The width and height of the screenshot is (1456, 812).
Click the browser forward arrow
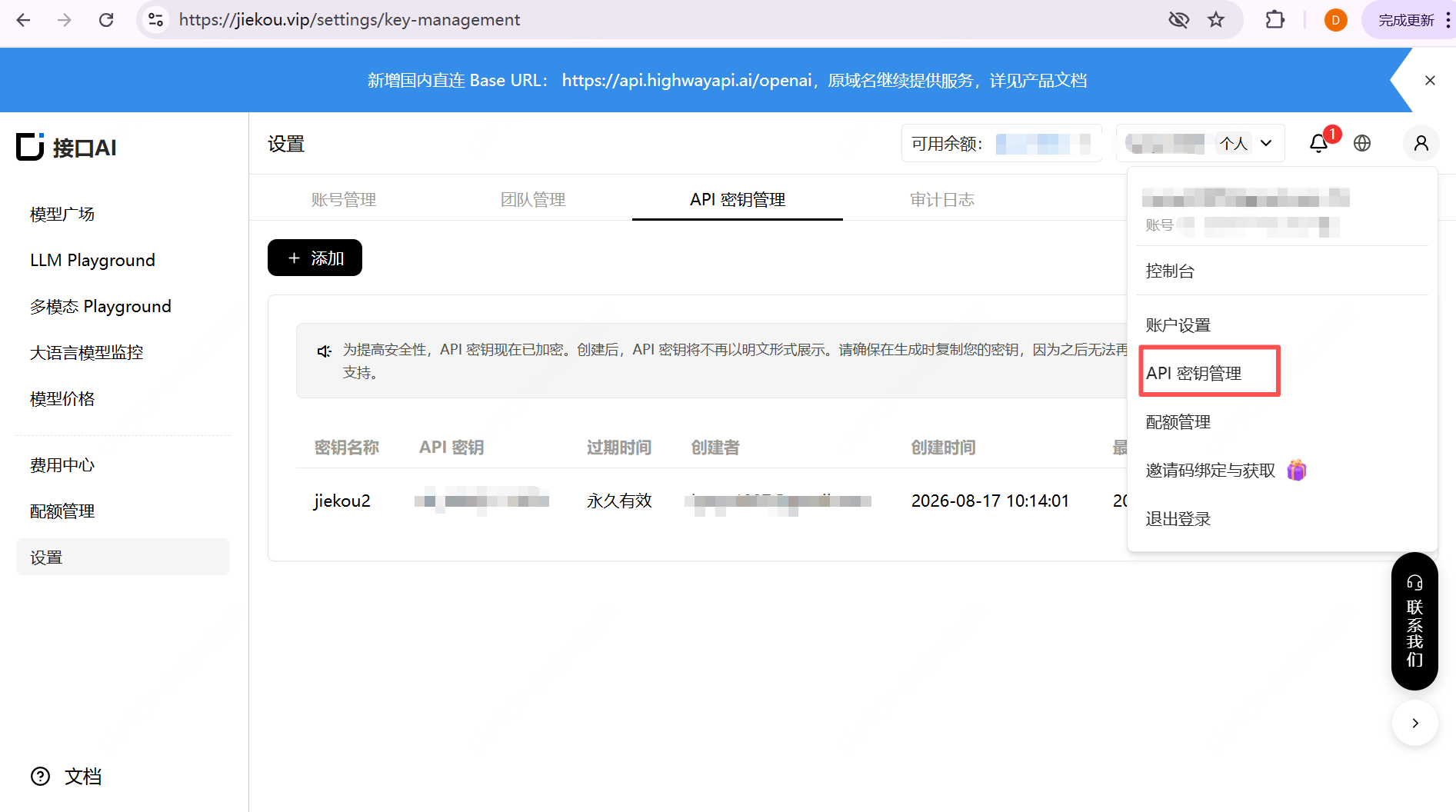coord(65,20)
